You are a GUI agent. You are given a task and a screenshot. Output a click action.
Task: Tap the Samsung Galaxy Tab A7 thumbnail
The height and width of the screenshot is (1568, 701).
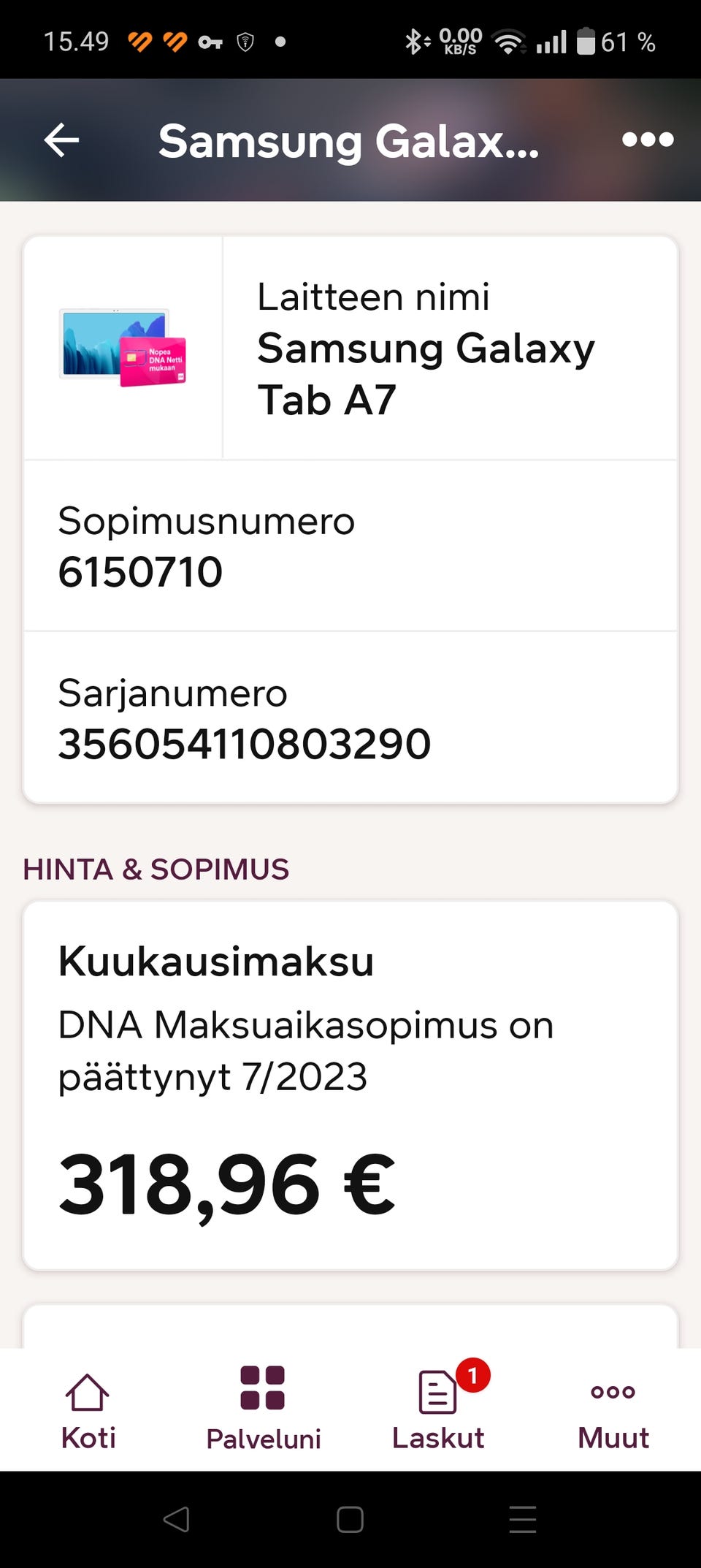coord(123,347)
